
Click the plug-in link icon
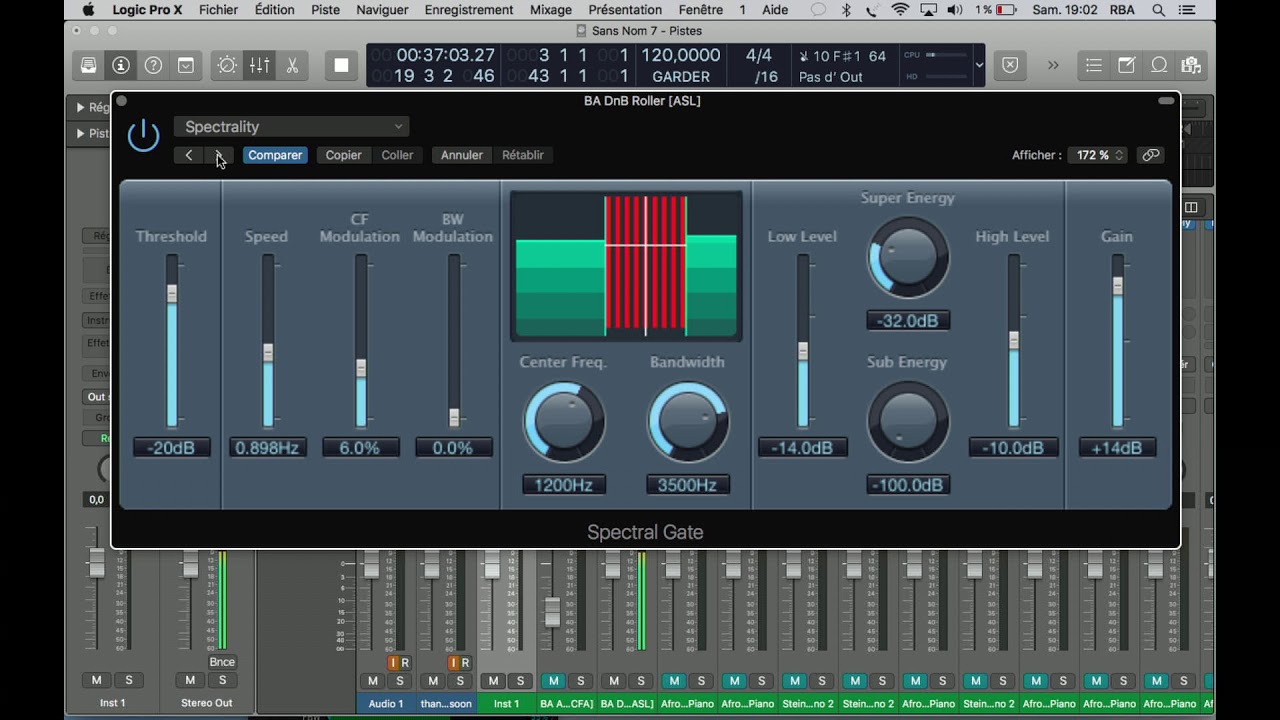point(1151,155)
